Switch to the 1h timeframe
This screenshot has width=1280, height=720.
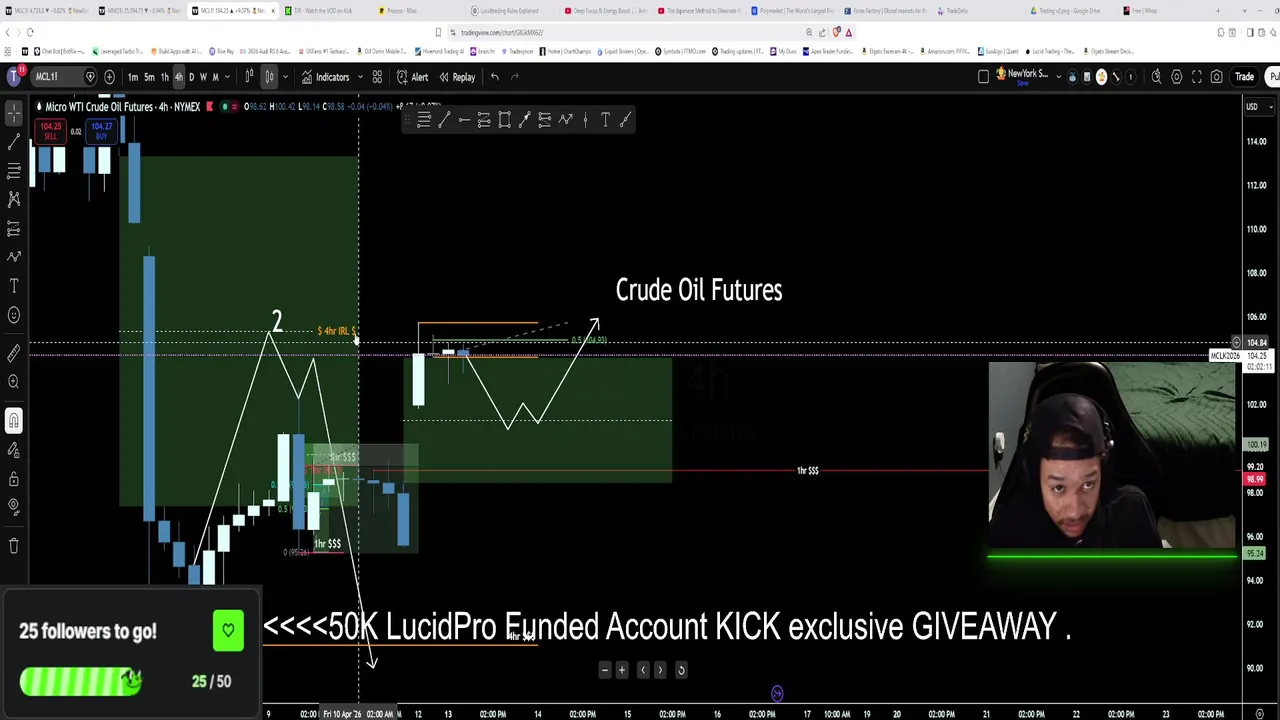coord(164,77)
